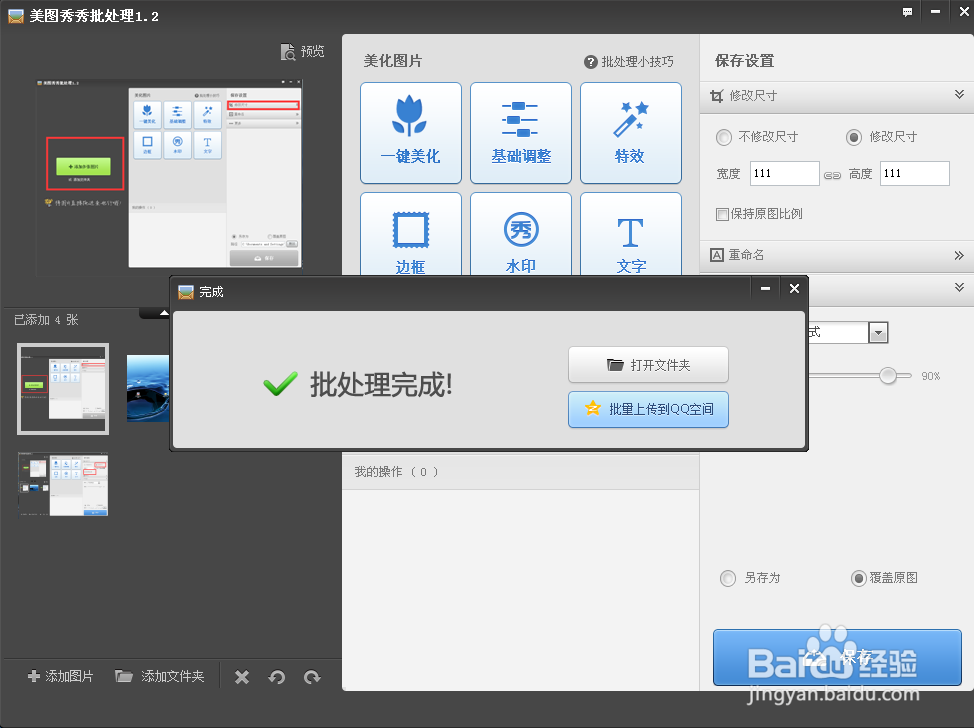Select the 水印 watermark icon
This screenshot has height=728, width=974.
[x=520, y=237]
